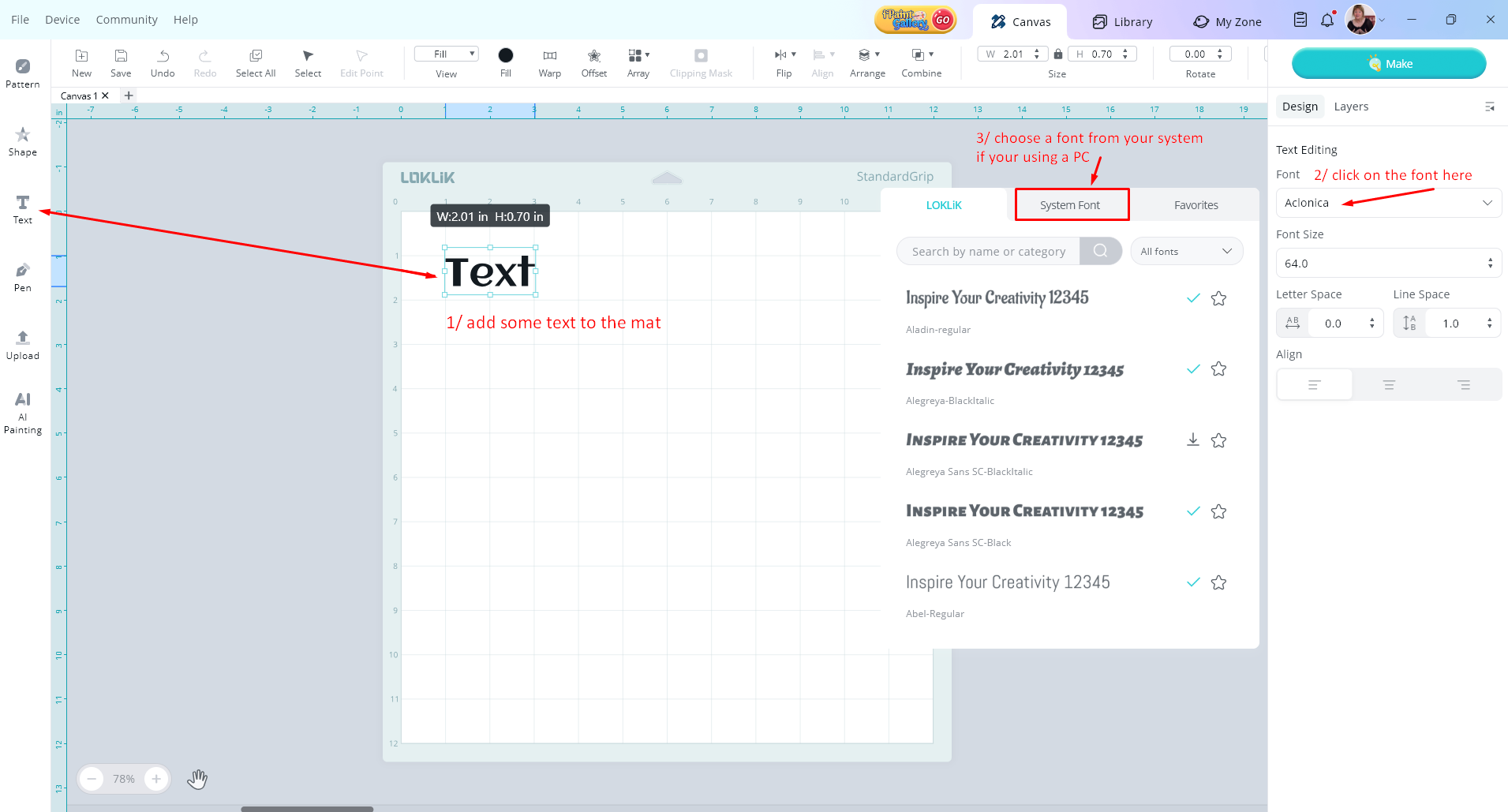Viewport: 1508px width, 812px height.
Task: Select the Pen drawing tool
Action: (23, 277)
